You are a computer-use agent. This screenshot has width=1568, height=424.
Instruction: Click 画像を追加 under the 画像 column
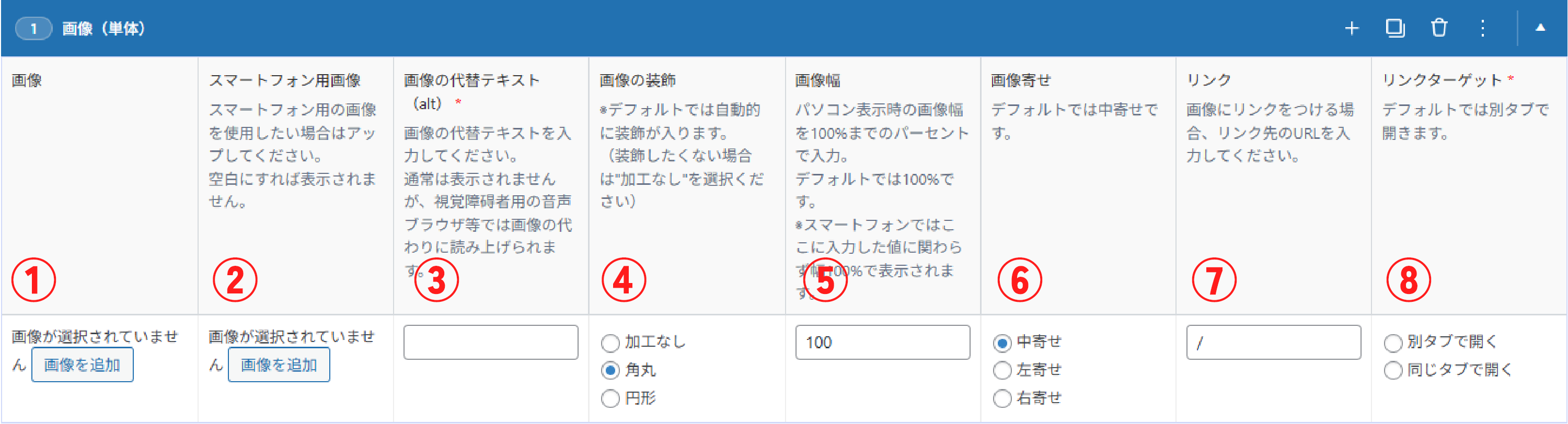[82, 364]
